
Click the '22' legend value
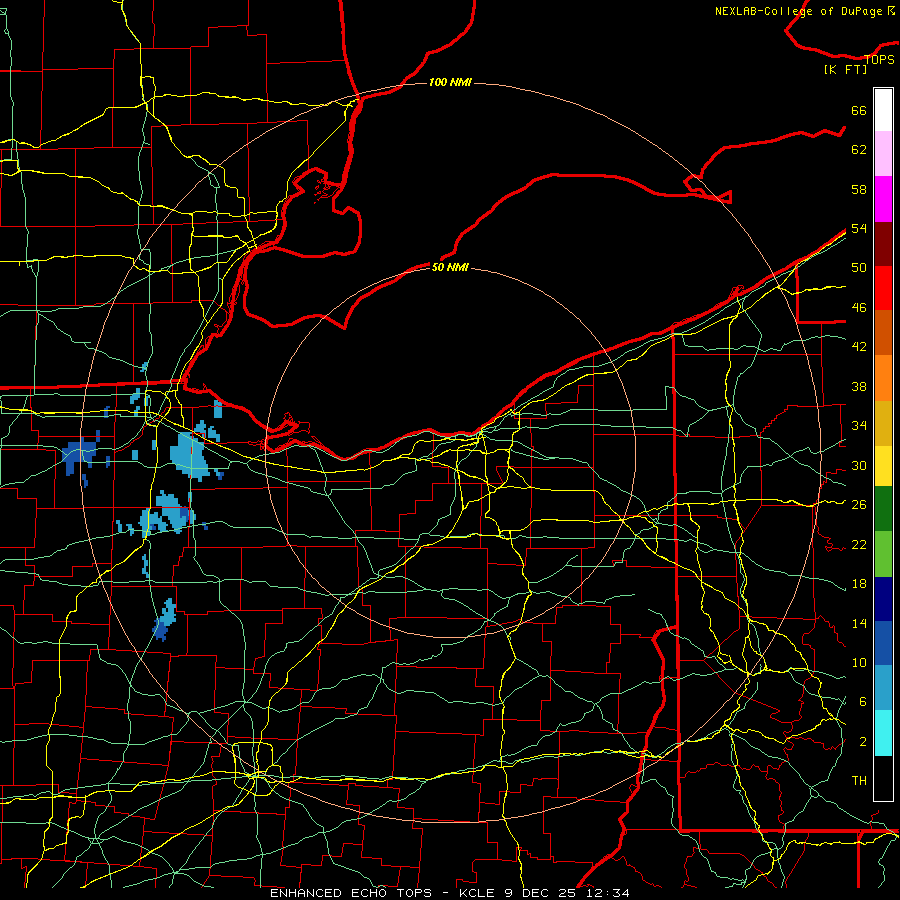(859, 544)
